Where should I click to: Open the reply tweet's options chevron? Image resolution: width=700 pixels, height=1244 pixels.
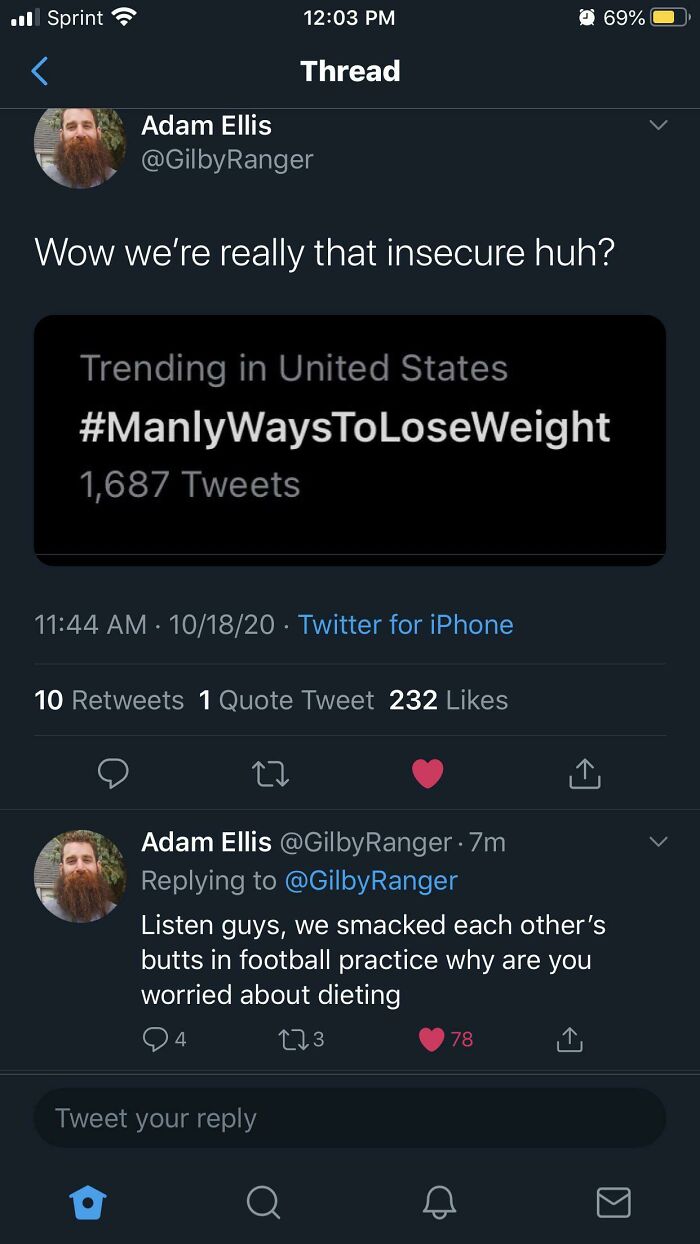point(661,842)
